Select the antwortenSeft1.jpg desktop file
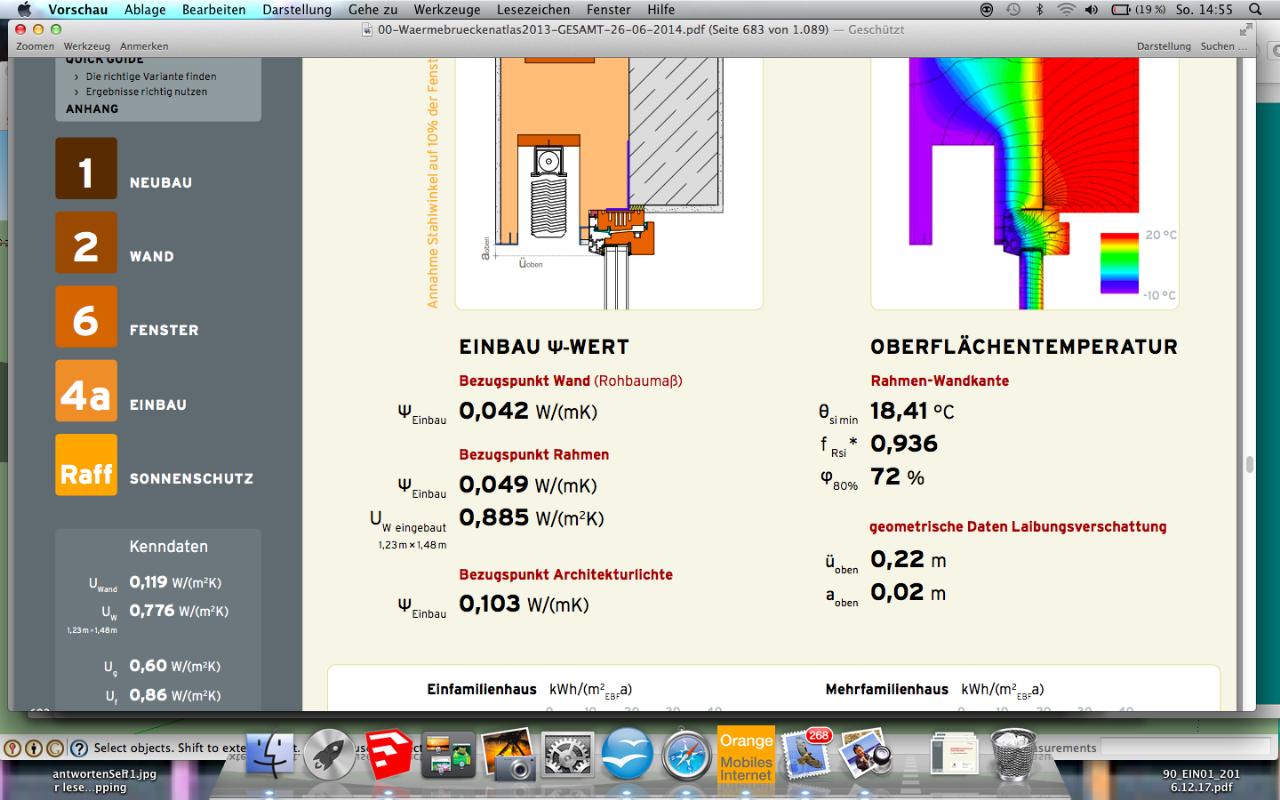1280x800 pixels. (x=104, y=780)
